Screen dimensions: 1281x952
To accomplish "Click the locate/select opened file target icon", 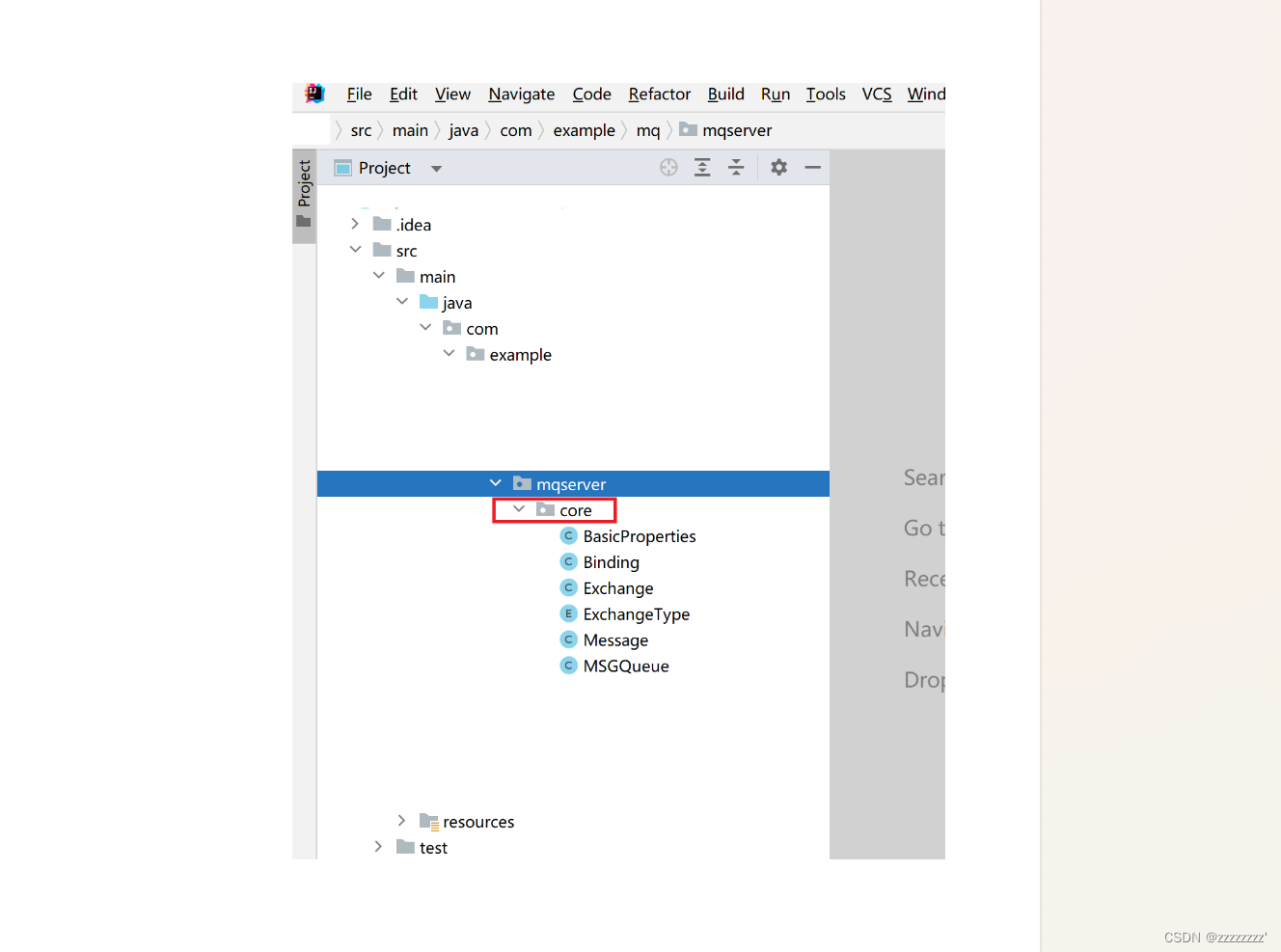I will 668,168.
